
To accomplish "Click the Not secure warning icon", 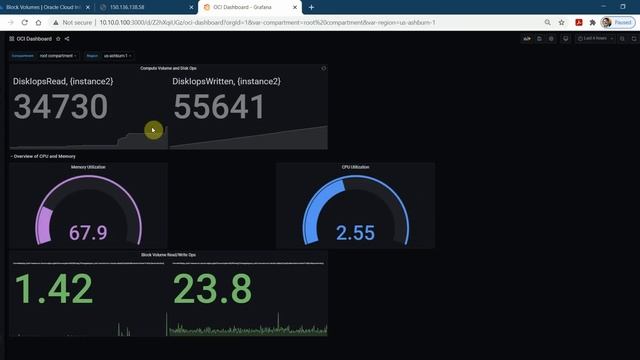I will (56, 22).
